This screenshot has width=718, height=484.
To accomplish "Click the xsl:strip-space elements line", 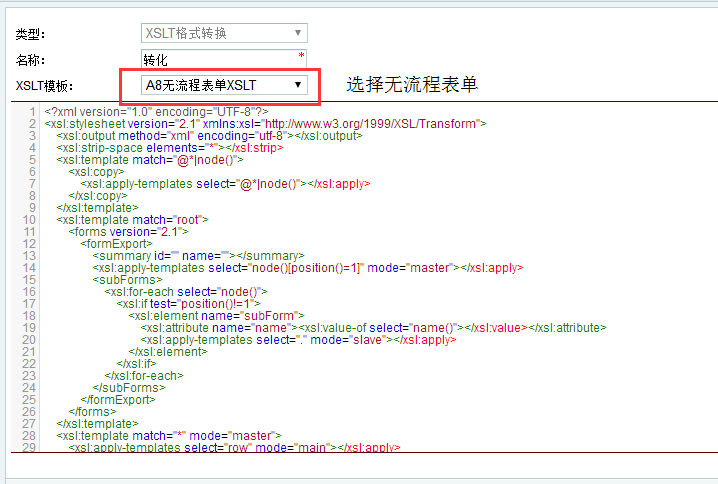I will [x=170, y=147].
